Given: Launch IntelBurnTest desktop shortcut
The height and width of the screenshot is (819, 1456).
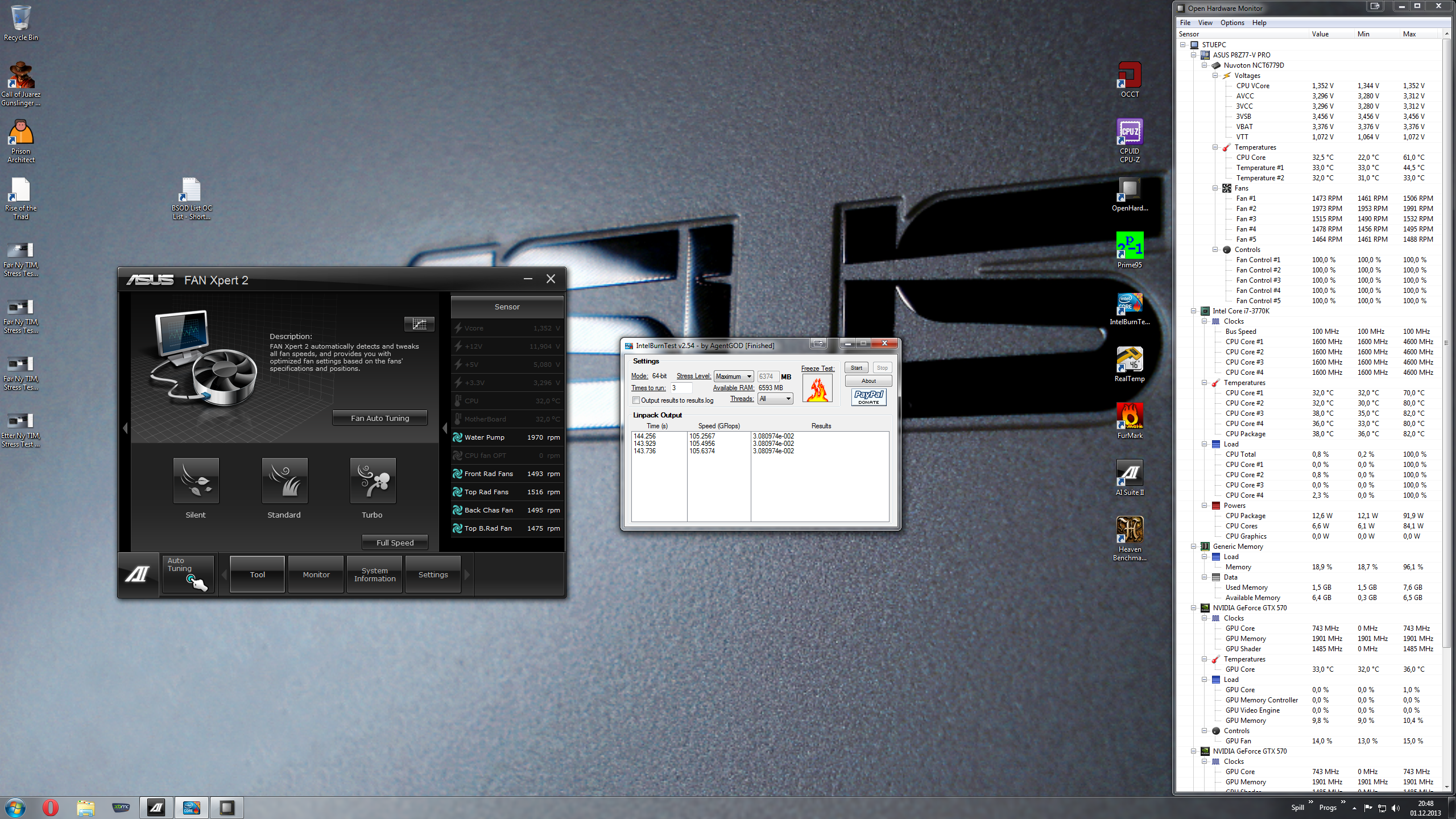Looking at the screenshot, I should pyautogui.click(x=1130, y=308).
